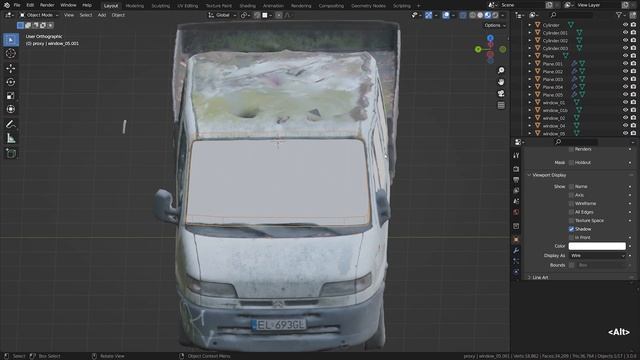Screen dimensions: 640x360
Task: Enable the Texture Space checkbox
Action: point(571,220)
